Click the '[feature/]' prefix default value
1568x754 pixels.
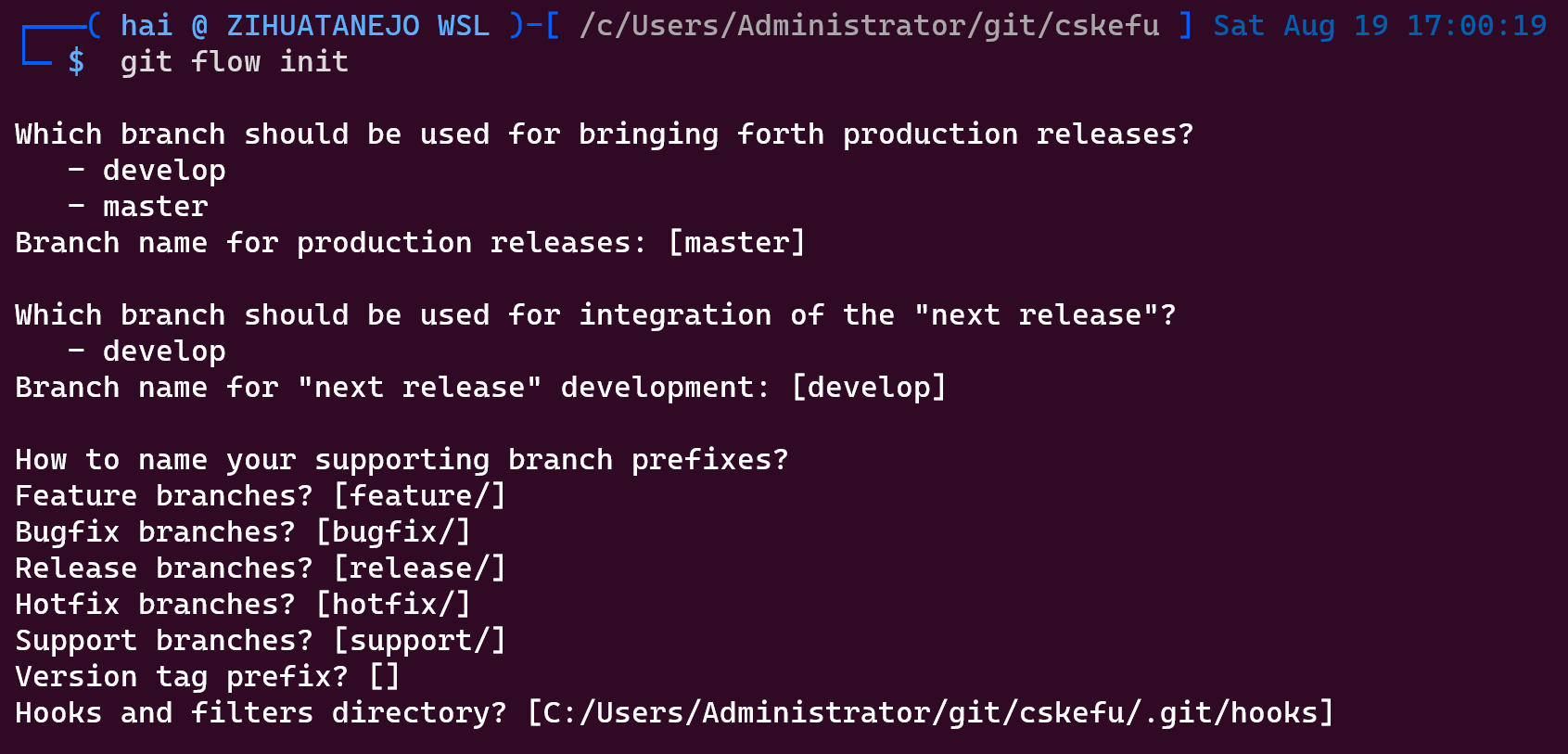420,496
